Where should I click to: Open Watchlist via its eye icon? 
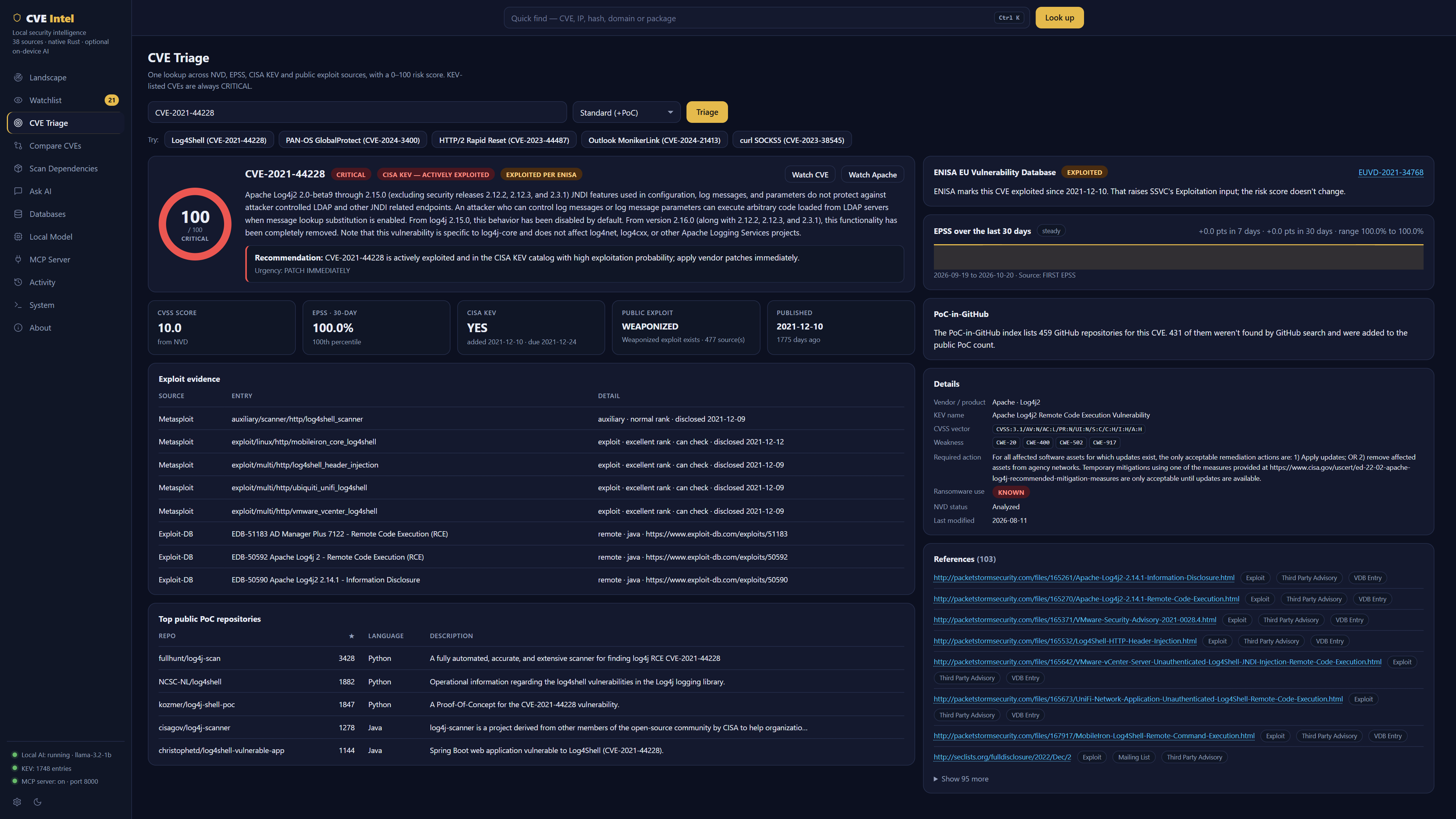click(18, 100)
